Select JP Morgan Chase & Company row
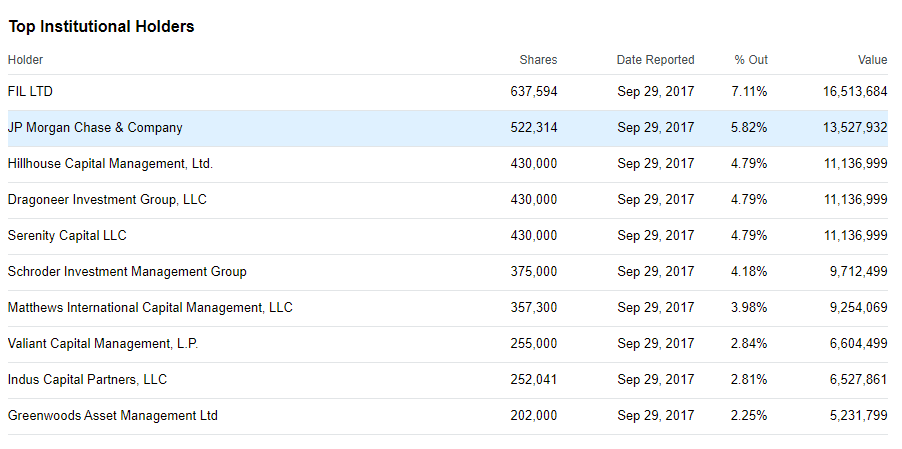Screen dimensions: 902x449 pos(95,128)
